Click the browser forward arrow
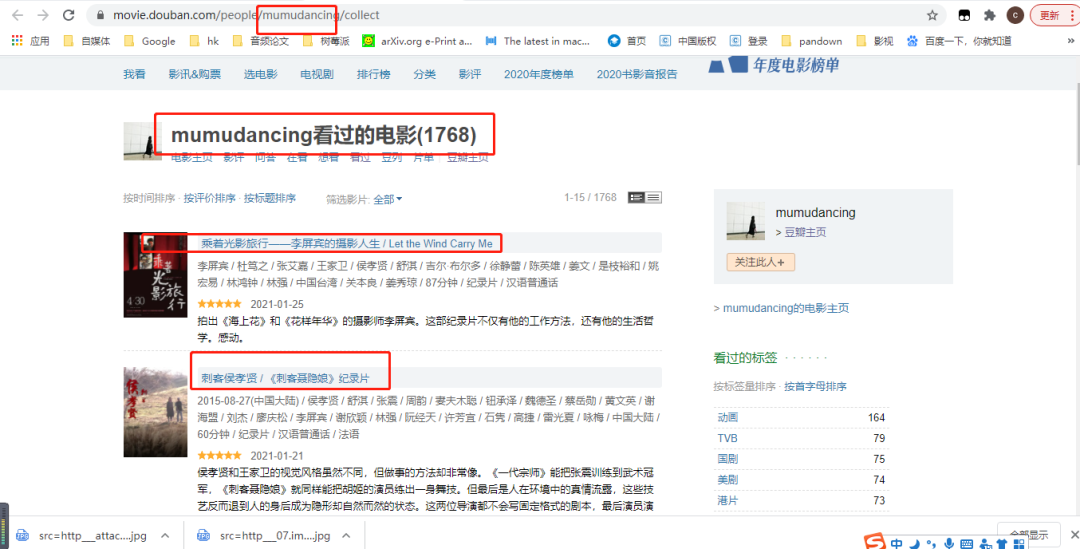The width and height of the screenshot is (1080, 549). click(43, 14)
